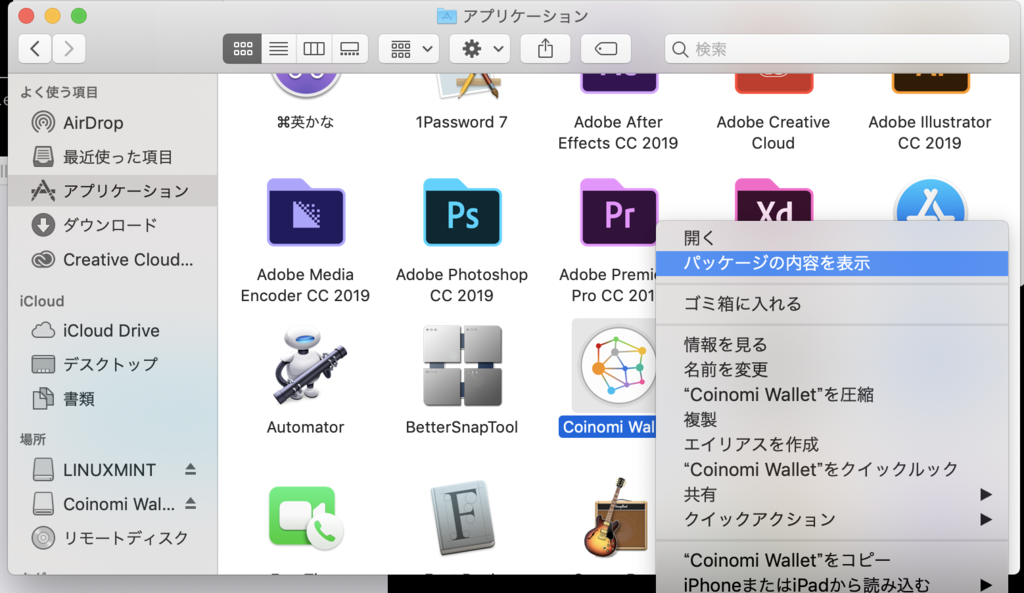Choose "Coinomi Wallet"をクイックルック menu item
Viewport: 1024px width, 593px height.
coord(832,470)
